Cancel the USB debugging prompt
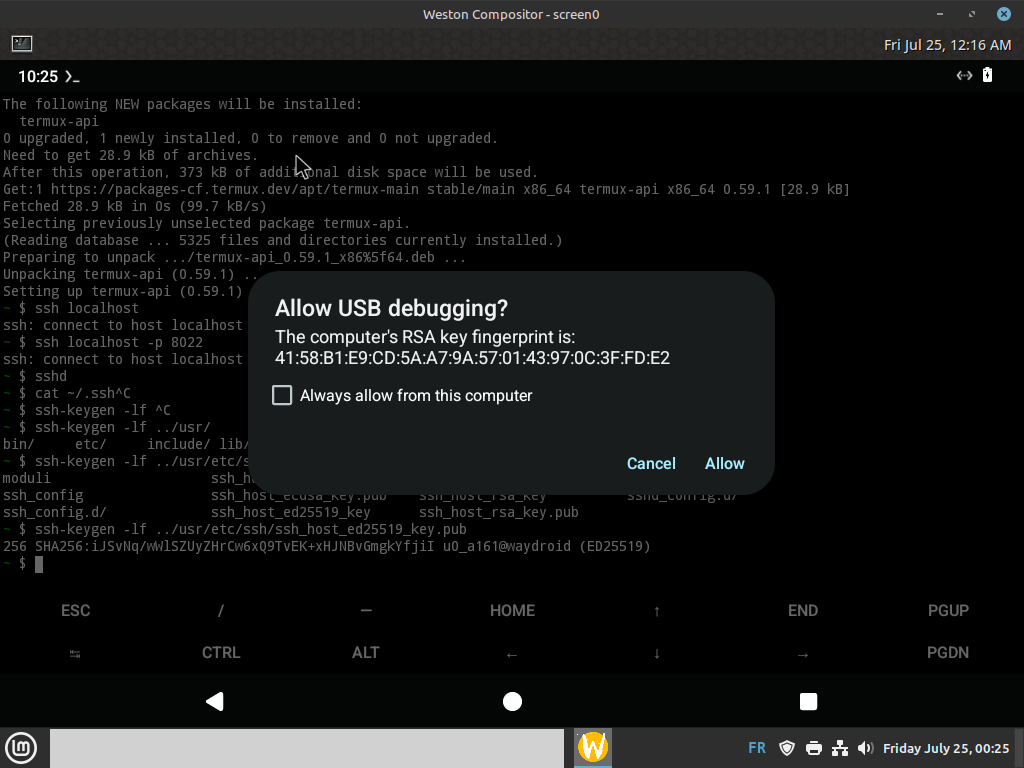This screenshot has height=768, width=1024. 651,463
